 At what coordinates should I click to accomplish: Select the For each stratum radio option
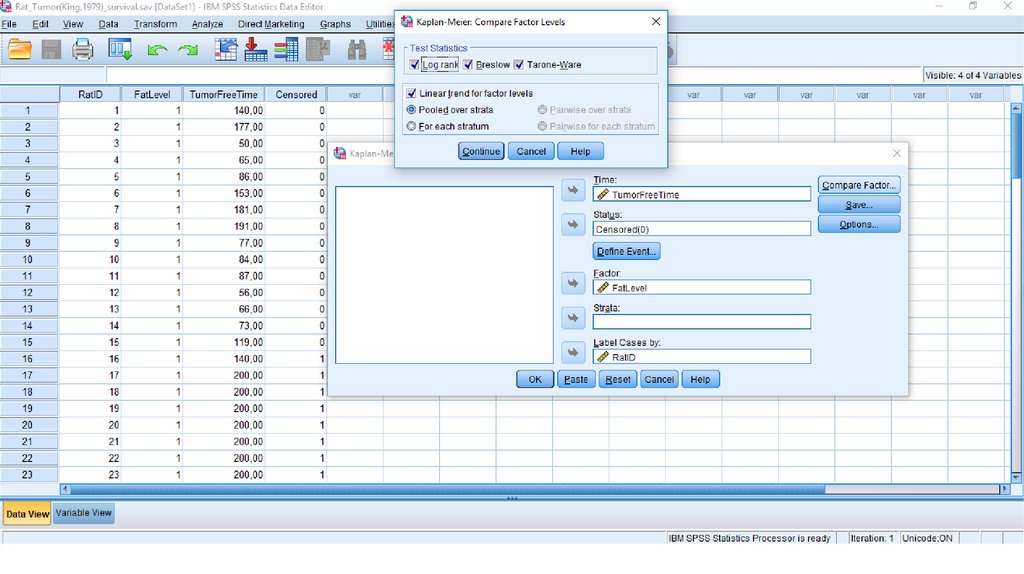pos(411,126)
